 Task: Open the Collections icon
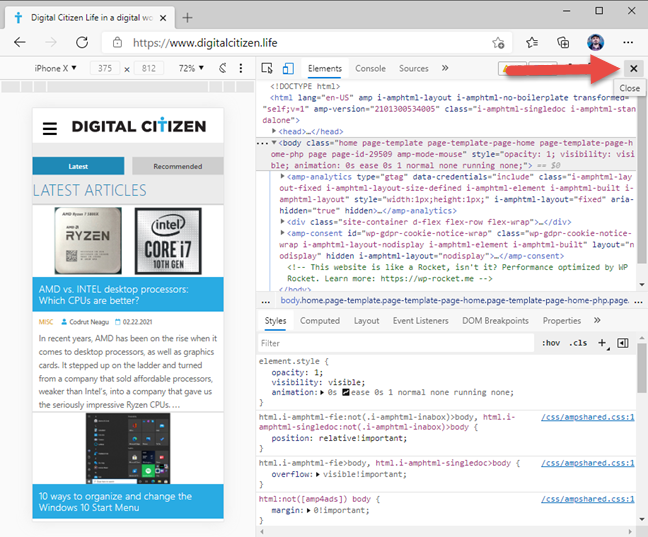tap(563, 42)
